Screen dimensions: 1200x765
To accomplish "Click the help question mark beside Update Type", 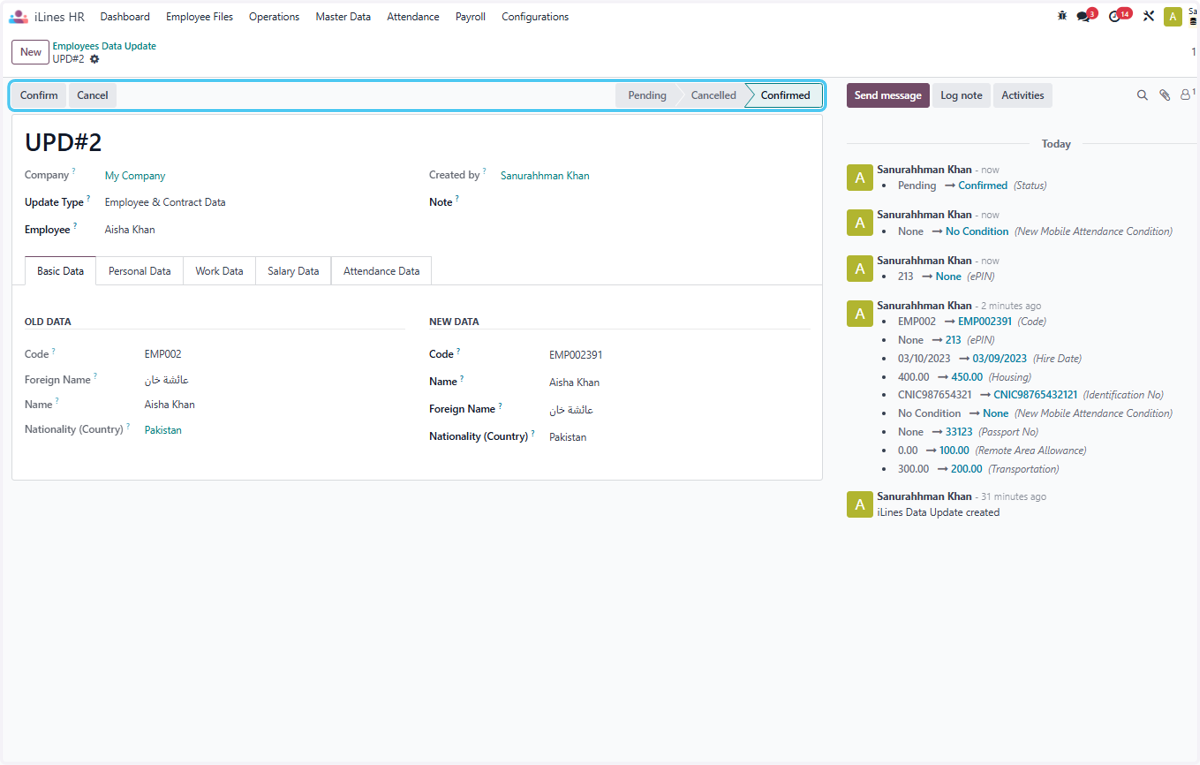I will 88,199.
